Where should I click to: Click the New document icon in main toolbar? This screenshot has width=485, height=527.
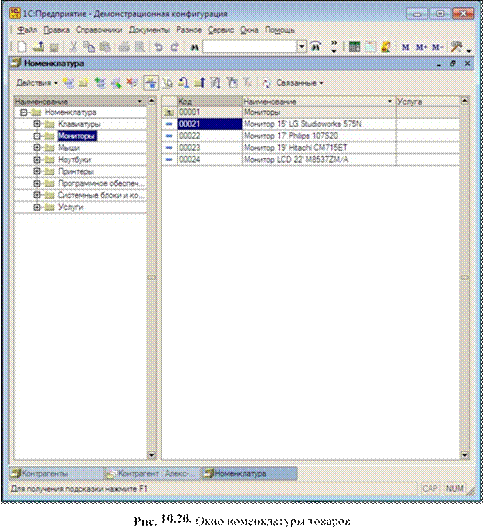click(x=22, y=46)
